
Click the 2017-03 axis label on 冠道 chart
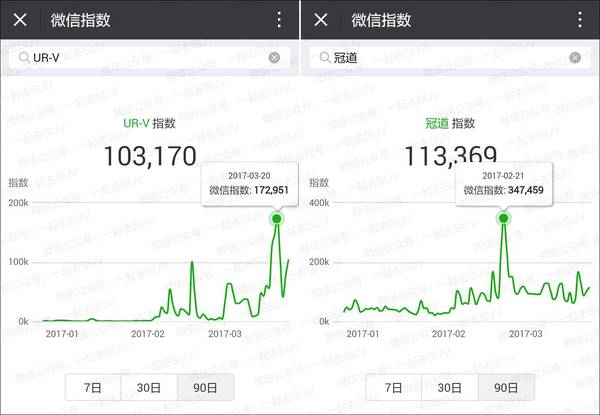click(526, 334)
